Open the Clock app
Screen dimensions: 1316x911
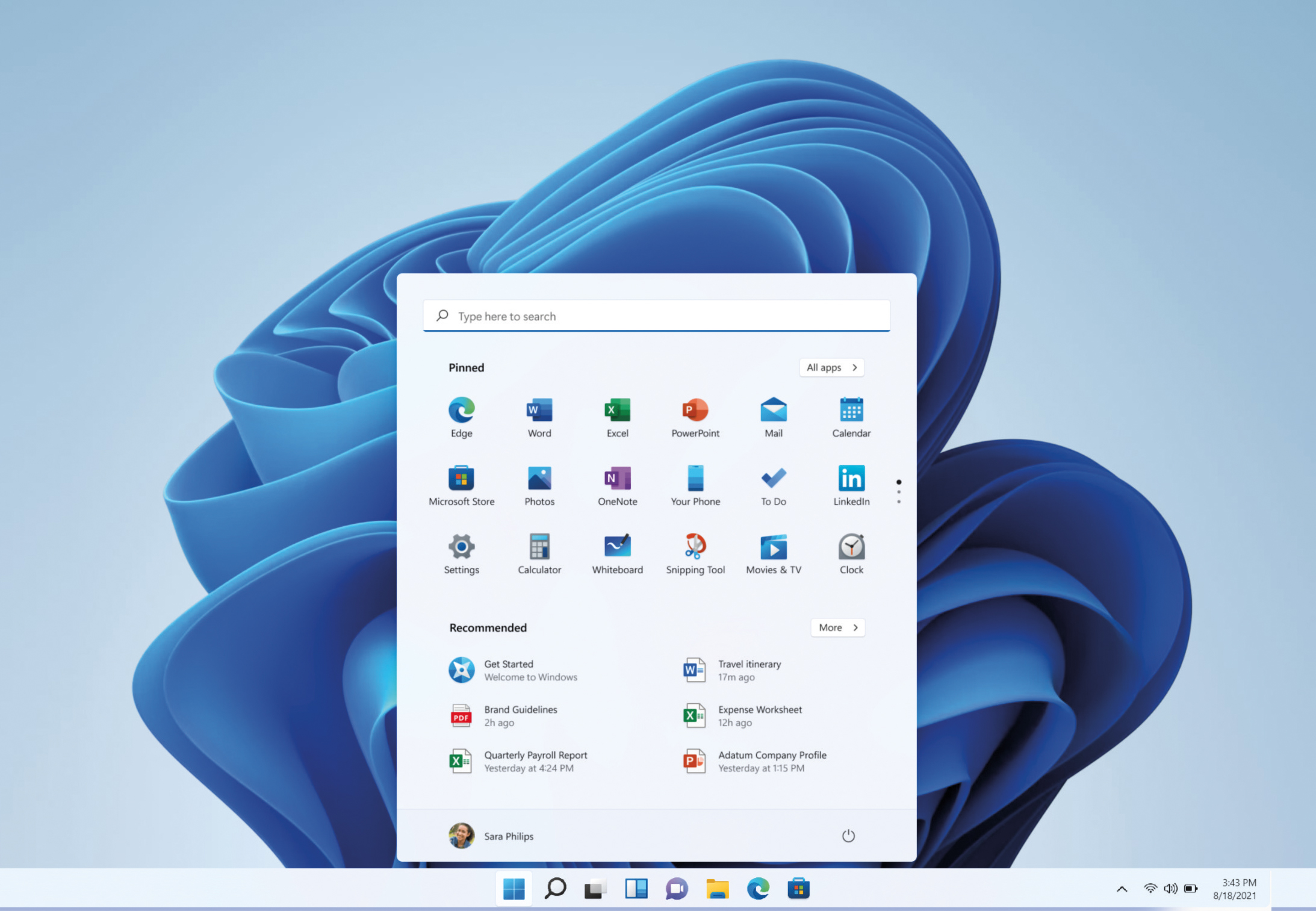[851, 553]
